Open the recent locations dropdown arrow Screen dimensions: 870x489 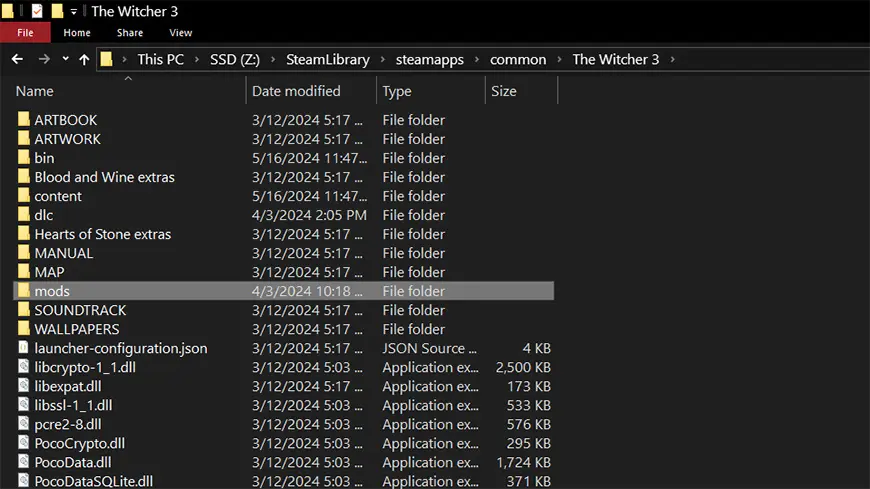click(x=65, y=59)
